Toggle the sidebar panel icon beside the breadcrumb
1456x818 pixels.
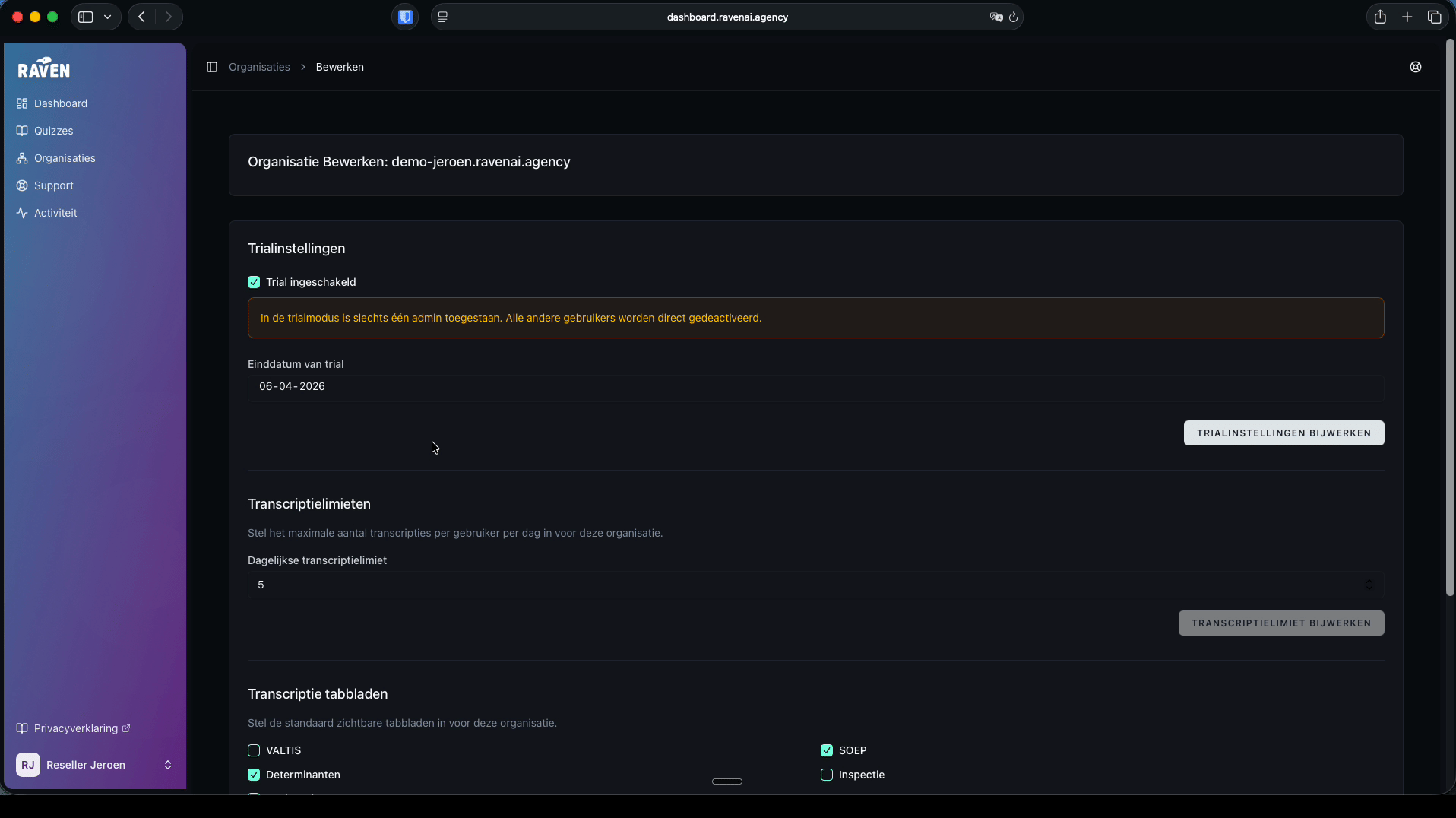(x=212, y=67)
